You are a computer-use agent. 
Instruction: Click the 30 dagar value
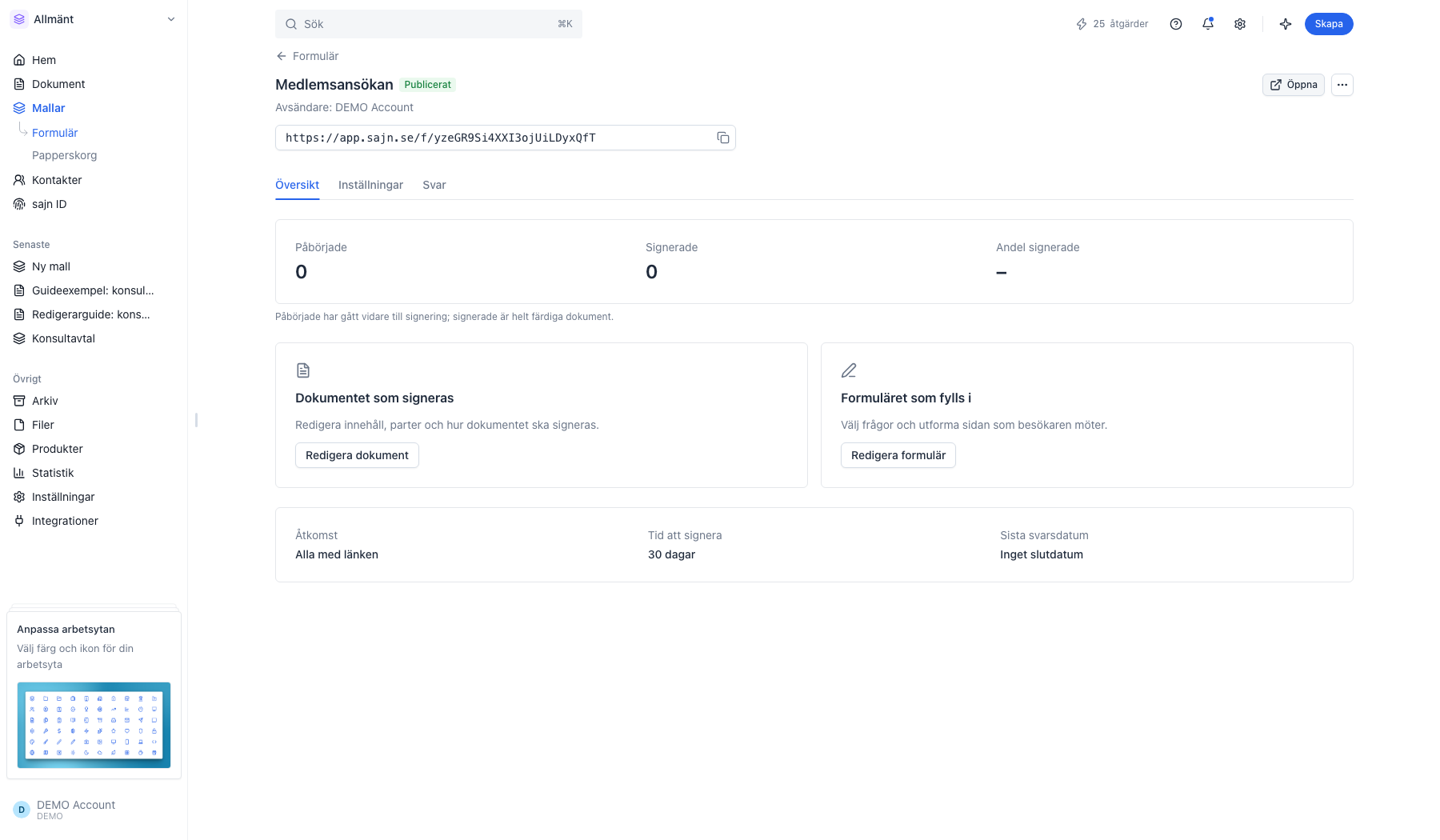coord(671,554)
